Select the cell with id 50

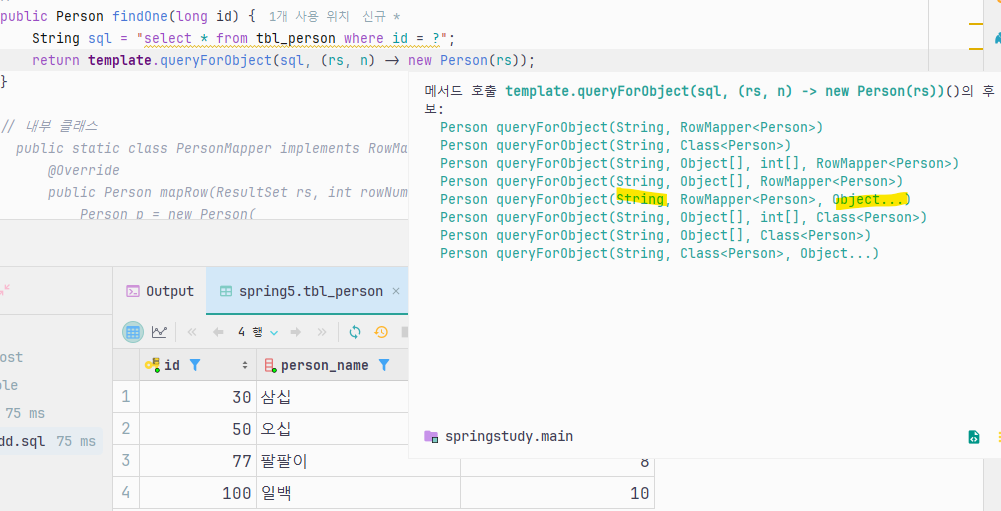[198, 429]
